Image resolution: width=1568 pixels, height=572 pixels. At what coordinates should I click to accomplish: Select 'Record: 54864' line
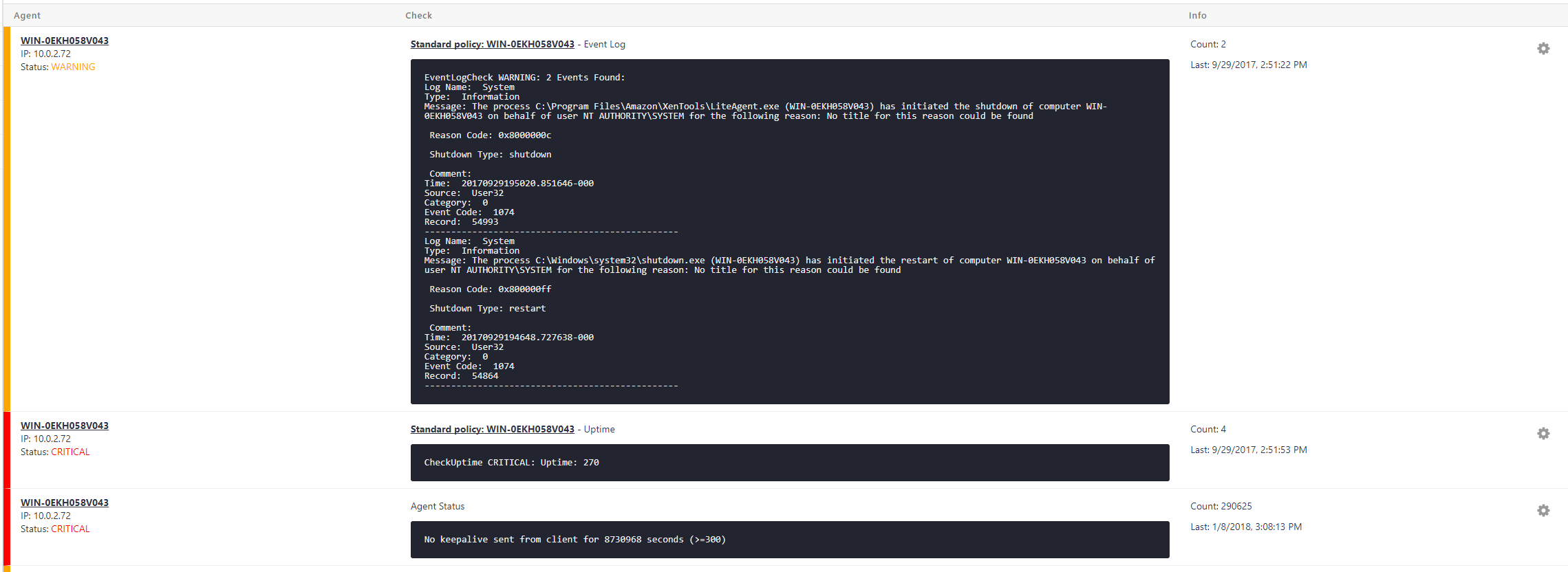[x=461, y=376]
